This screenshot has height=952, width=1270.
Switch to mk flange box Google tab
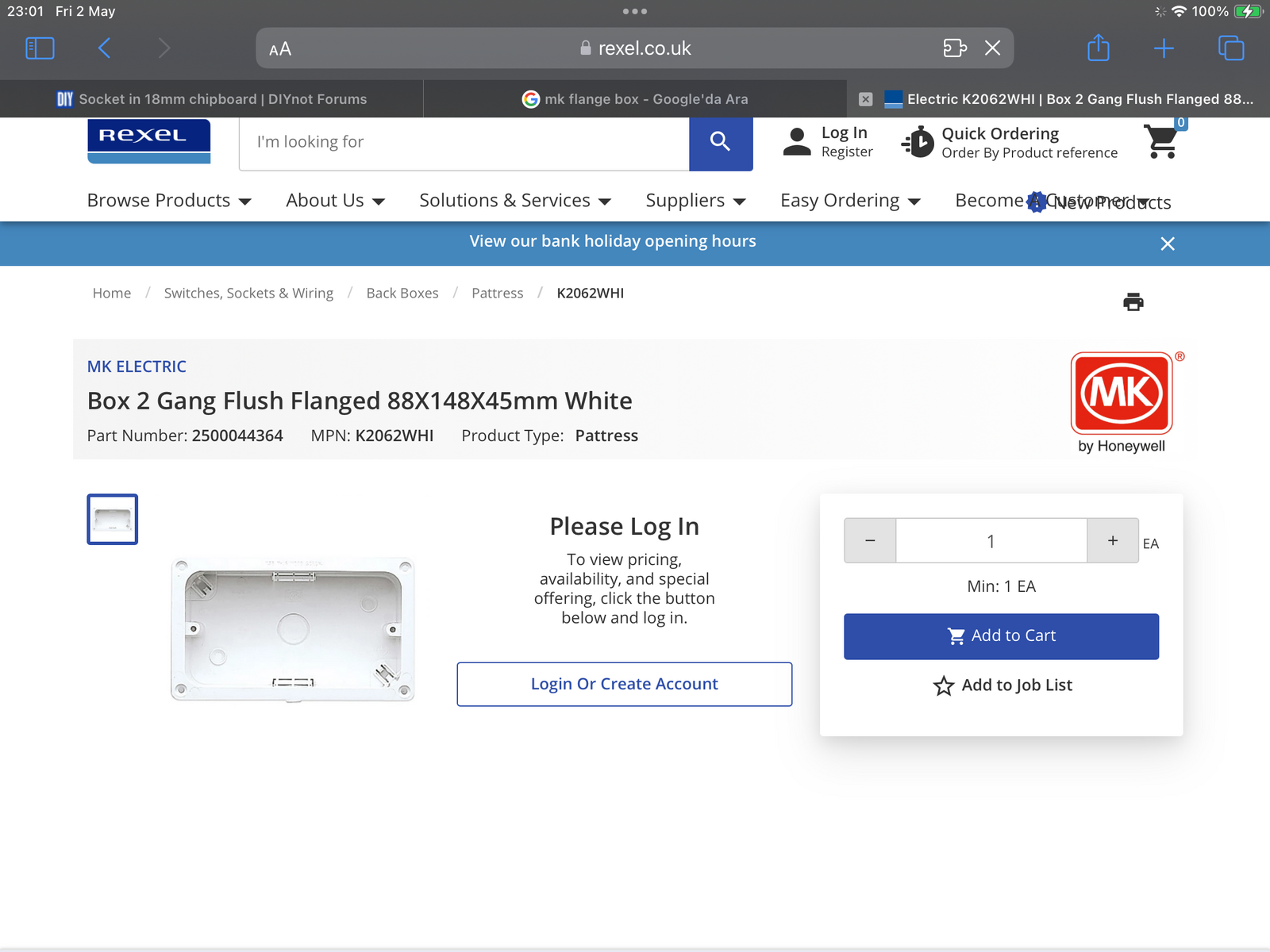(x=635, y=99)
